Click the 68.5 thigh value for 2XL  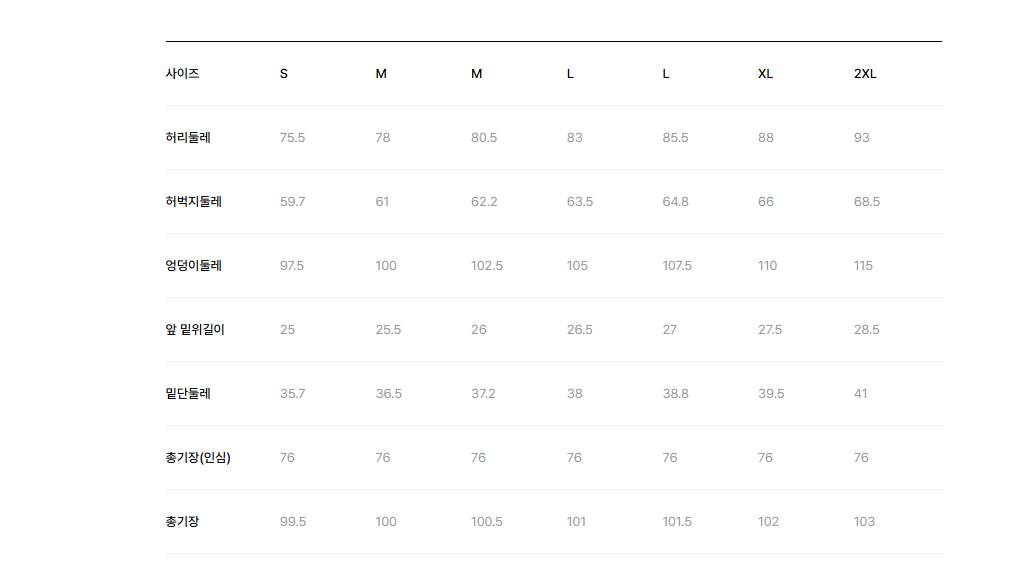[866, 202]
